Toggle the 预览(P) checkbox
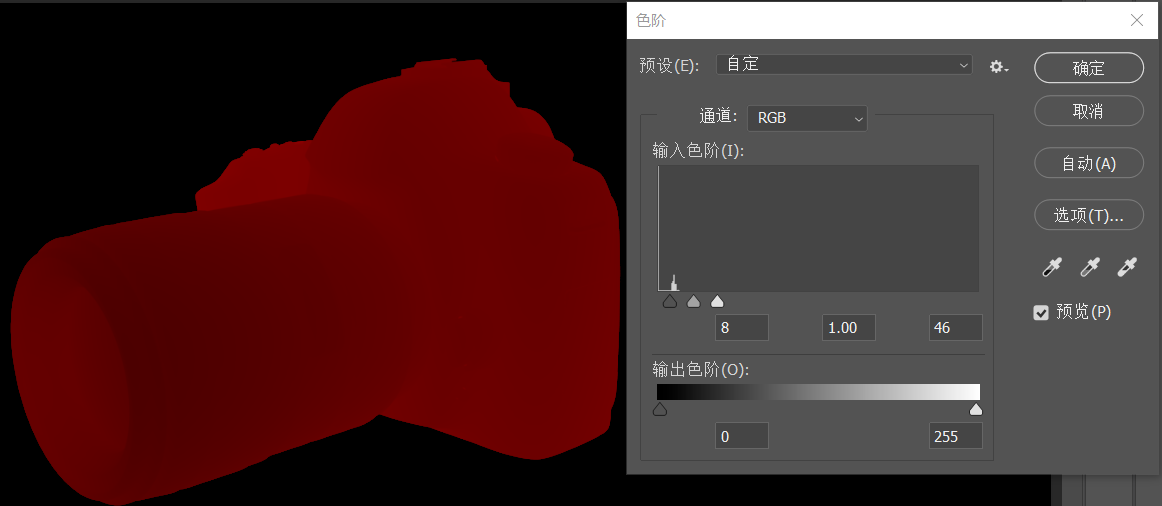The height and width of the screenshot is (506, 1162). [1041, 313]
